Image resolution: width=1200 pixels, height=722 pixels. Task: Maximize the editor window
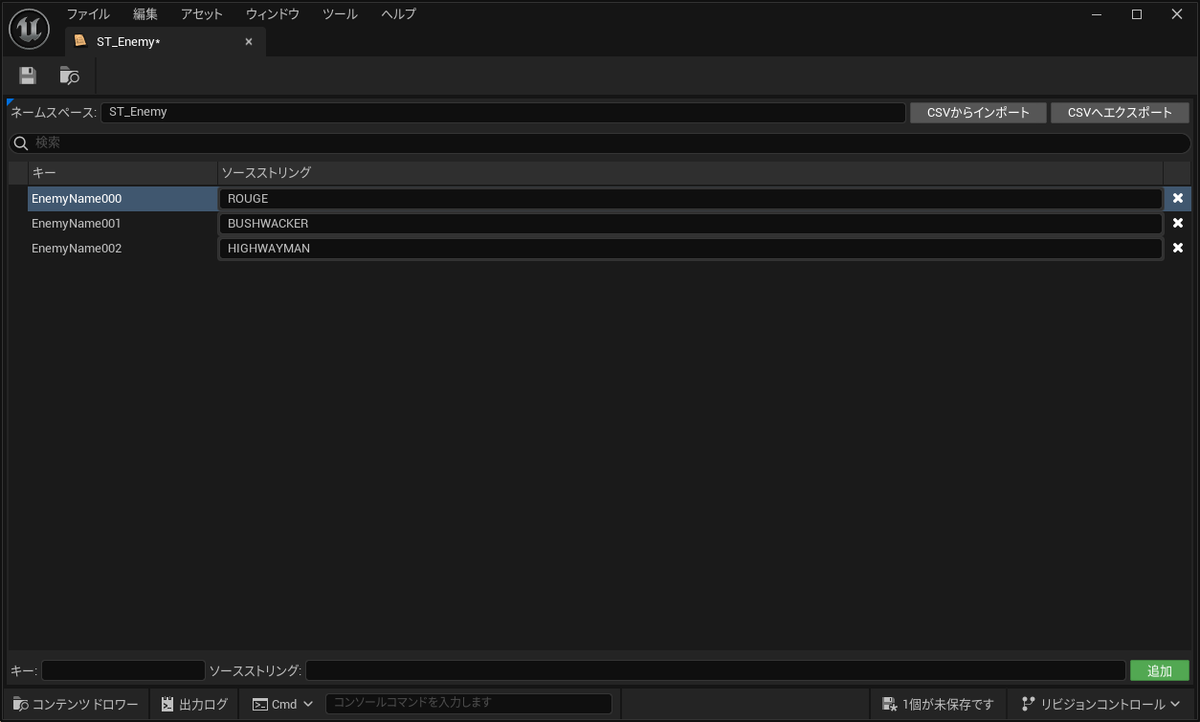coord(1137,14)
